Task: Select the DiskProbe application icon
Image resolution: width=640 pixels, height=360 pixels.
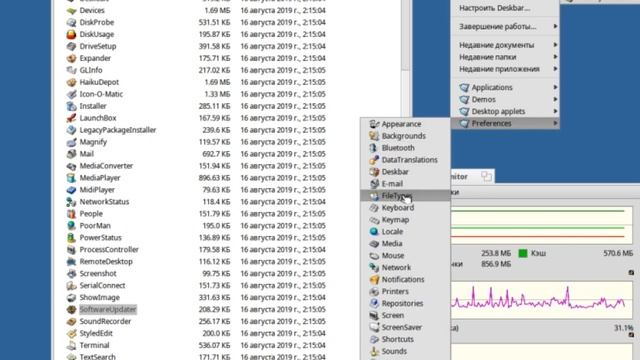Action: coord(71,22)
